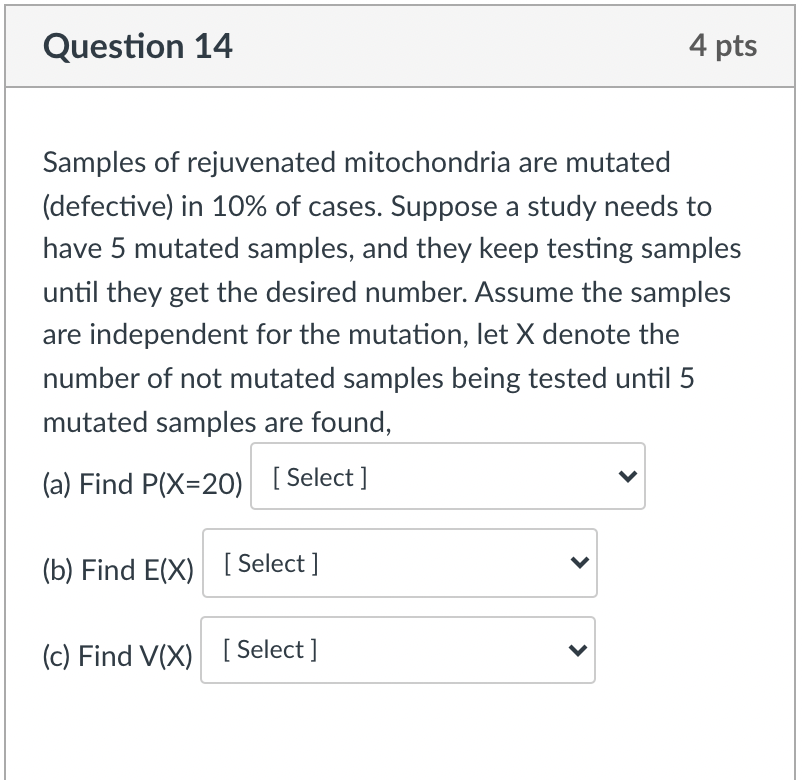The width and height of the screenshot is (802, 780).
Task: Click the chevron arrow on the V(X) dropdown
Action: pyautogui.click(x=577, y=650)
